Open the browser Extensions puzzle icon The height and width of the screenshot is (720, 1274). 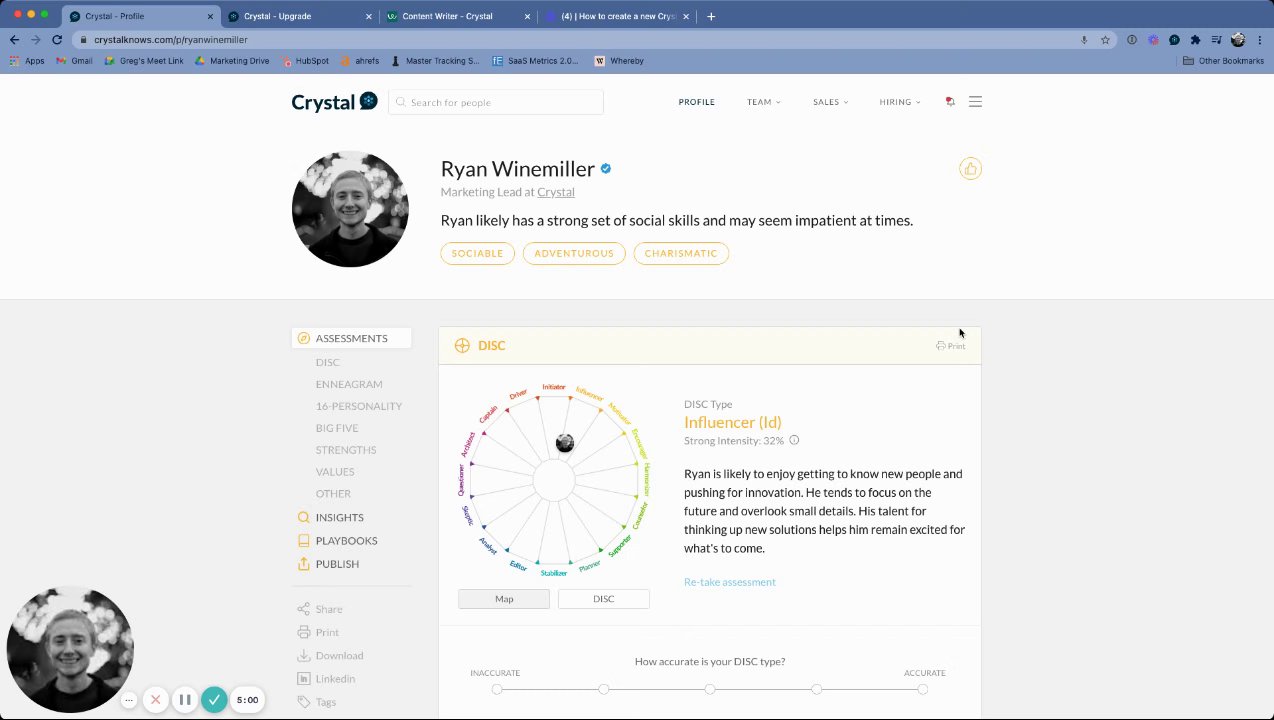pyautogui.click(x=1195, y=40)
